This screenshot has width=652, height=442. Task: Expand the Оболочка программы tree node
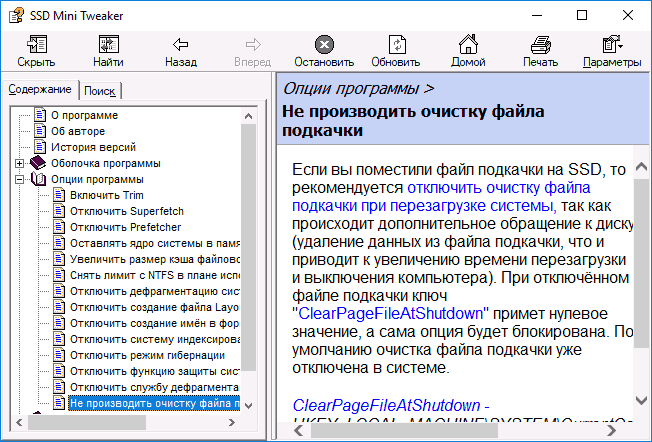pyautogui.click(x=20, y=163)
